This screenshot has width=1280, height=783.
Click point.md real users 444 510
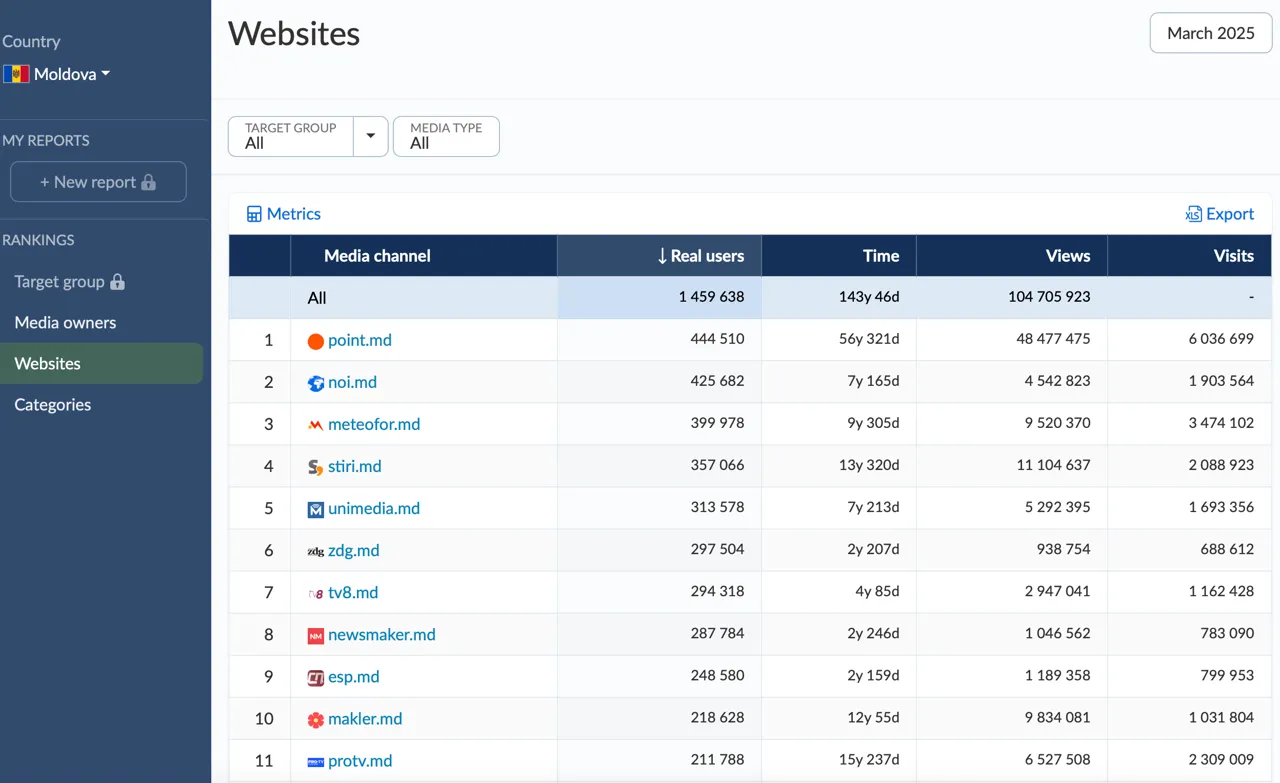coord(717,339)
